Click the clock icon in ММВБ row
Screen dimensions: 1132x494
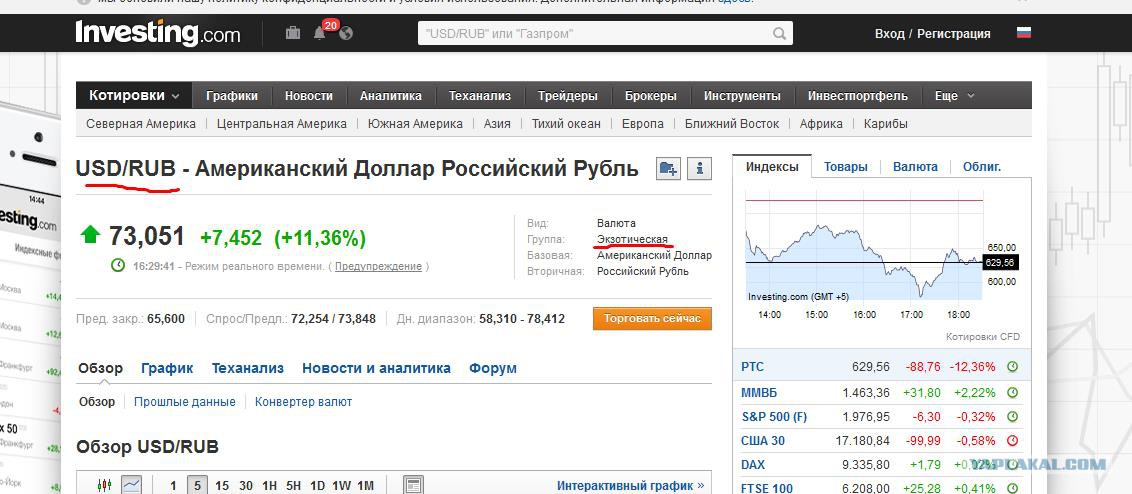(1012, 393)
